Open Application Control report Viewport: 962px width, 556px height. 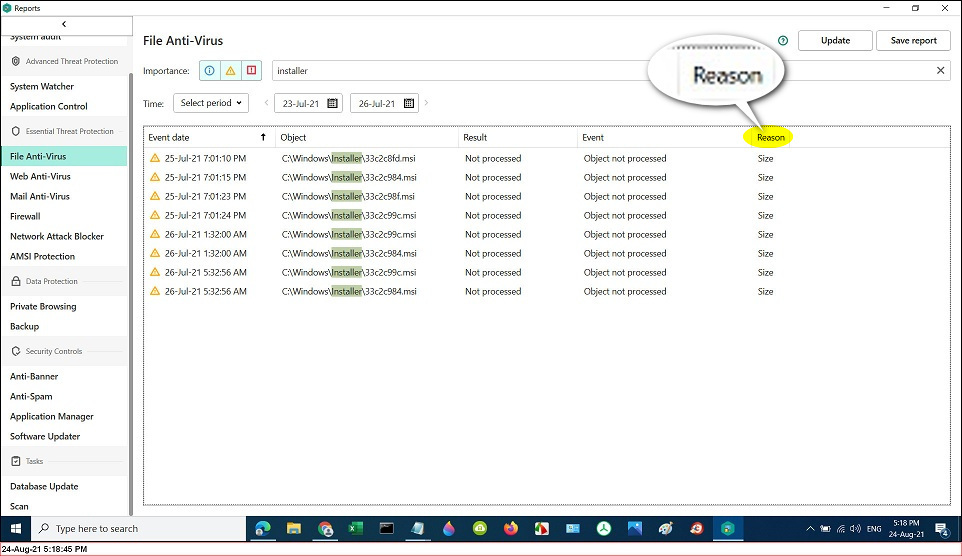tap(48, 106)
